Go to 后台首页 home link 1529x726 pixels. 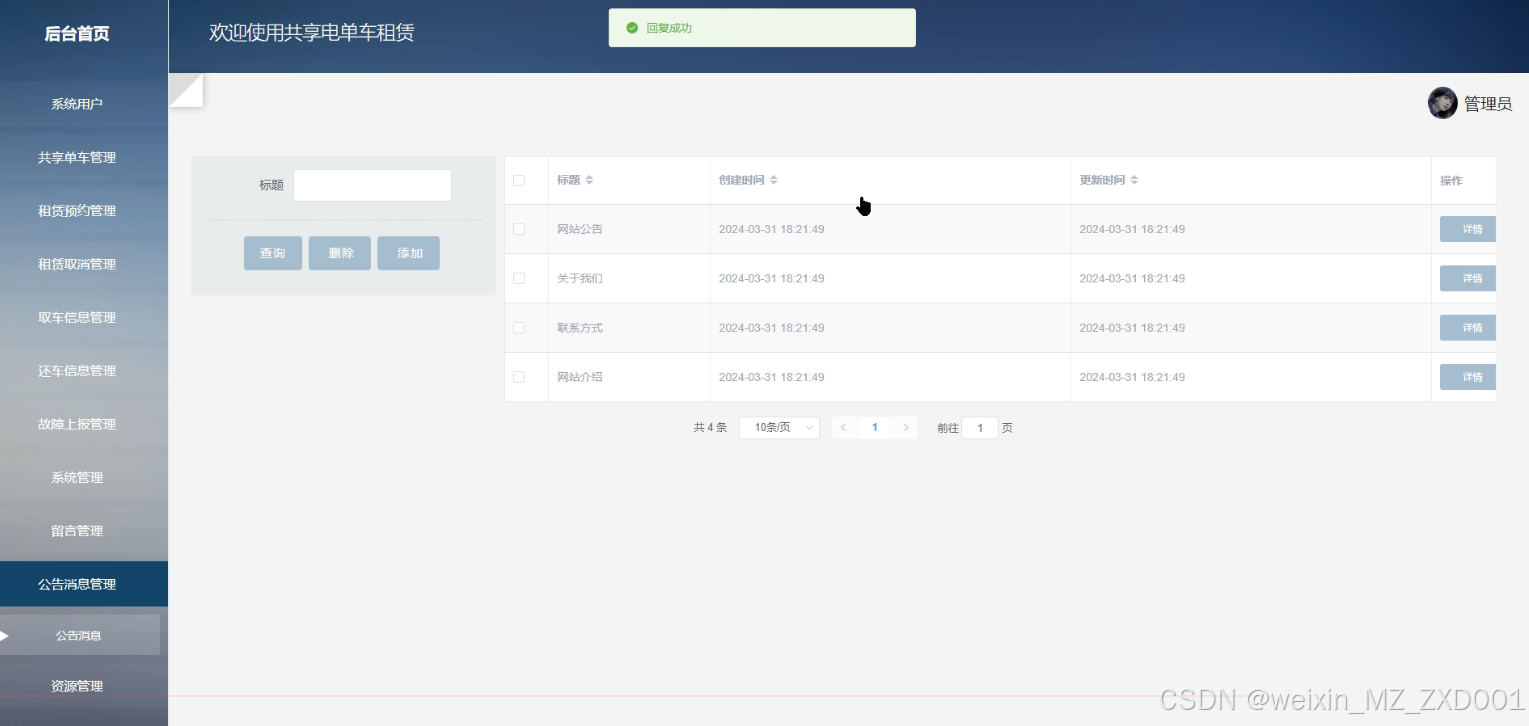(x=77, y=34)
